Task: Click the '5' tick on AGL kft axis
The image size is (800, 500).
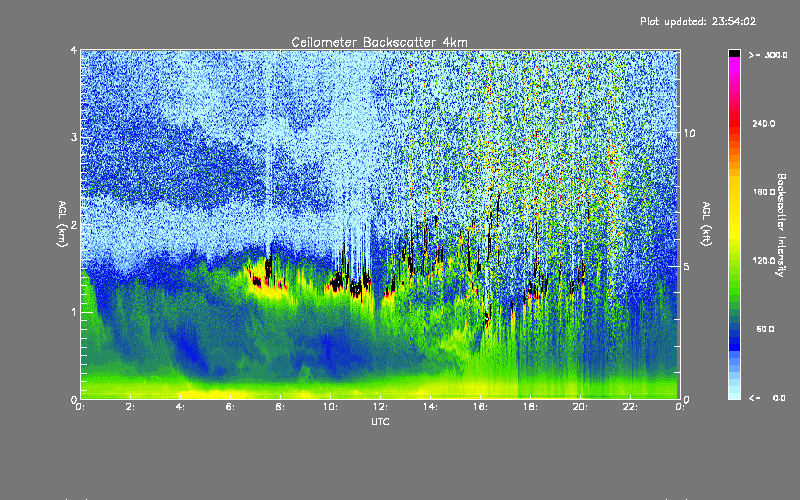Action: pyautogui.click(x=686, y=266)
